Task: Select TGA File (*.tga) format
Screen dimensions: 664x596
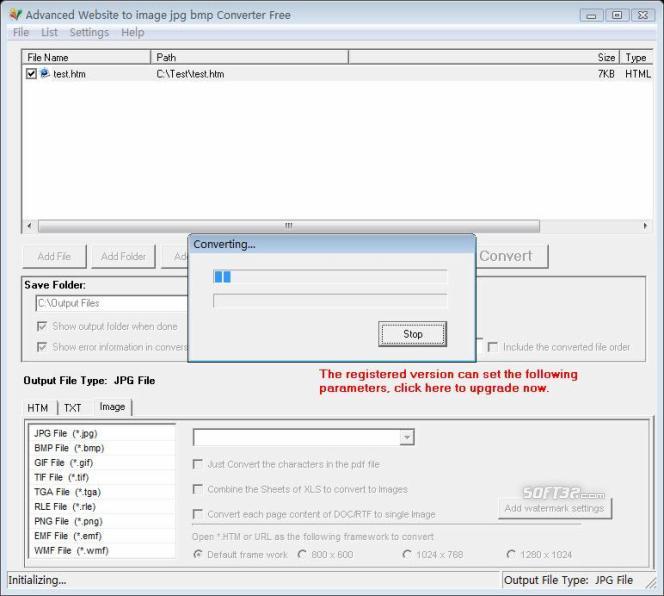Action: (102, 492)
